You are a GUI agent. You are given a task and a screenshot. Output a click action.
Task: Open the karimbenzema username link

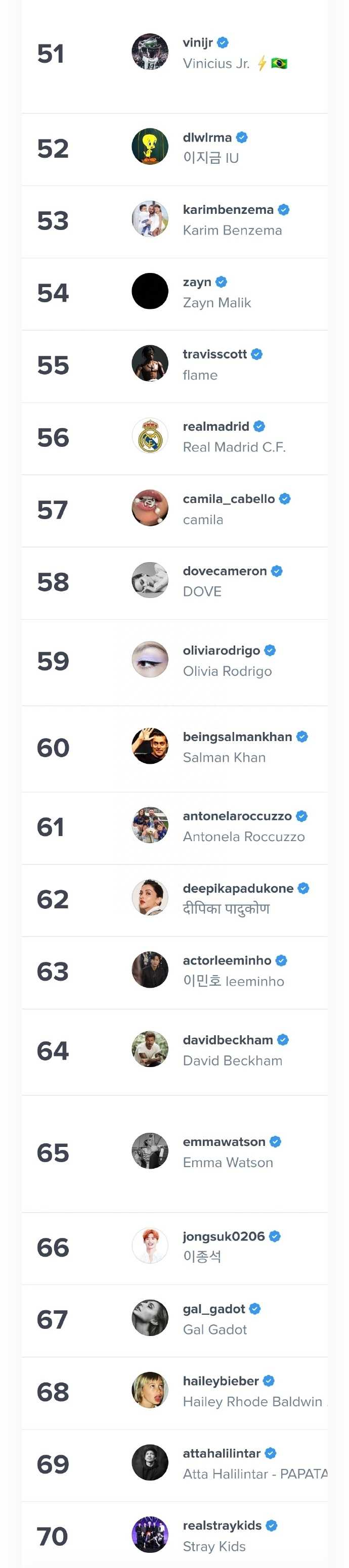(228, 210)
